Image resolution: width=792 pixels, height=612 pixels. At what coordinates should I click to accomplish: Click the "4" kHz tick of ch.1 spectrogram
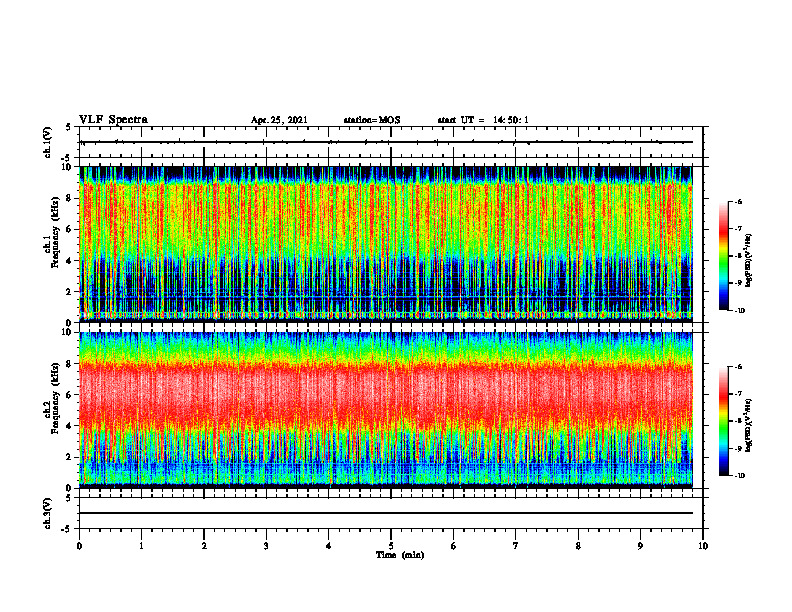[x=69, y=261]
